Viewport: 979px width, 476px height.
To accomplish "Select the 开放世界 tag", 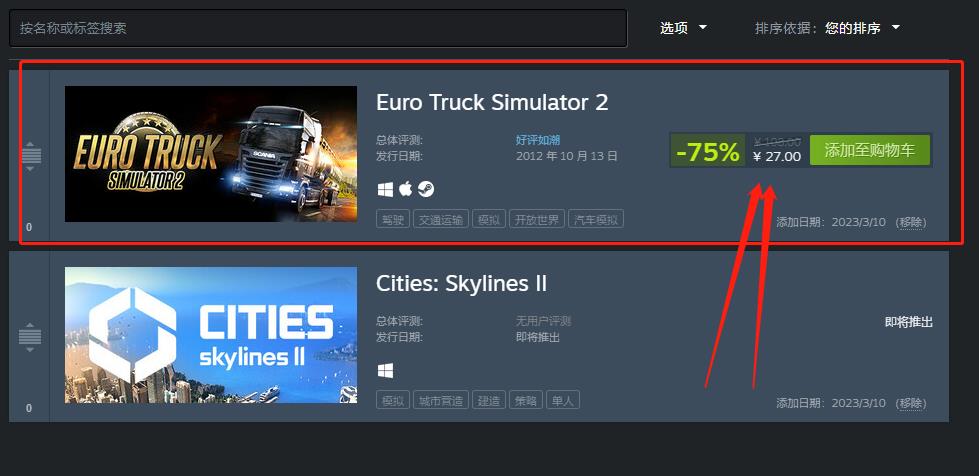I will (537, 219).
